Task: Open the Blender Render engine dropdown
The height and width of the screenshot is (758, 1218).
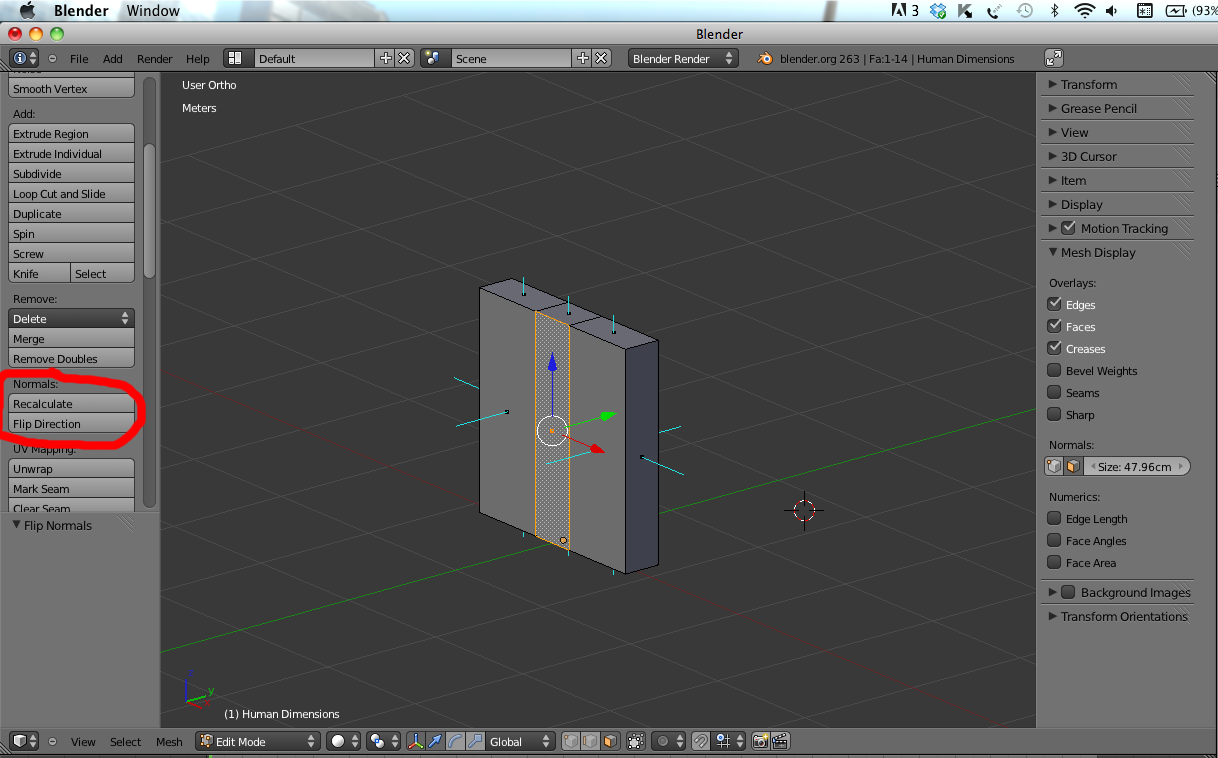Action: tap(683, 59)
